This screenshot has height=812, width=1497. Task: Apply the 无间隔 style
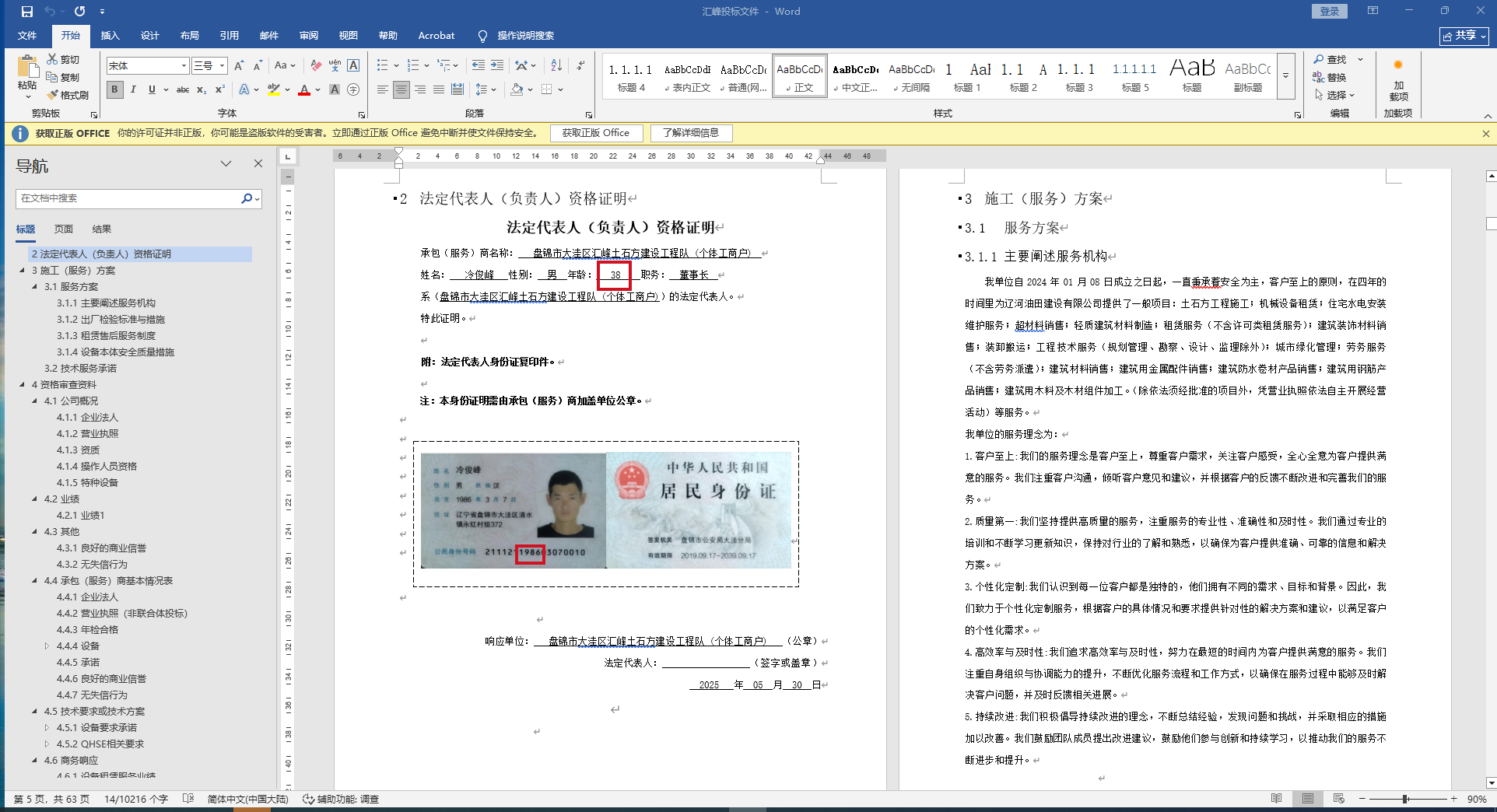point(911,77)
